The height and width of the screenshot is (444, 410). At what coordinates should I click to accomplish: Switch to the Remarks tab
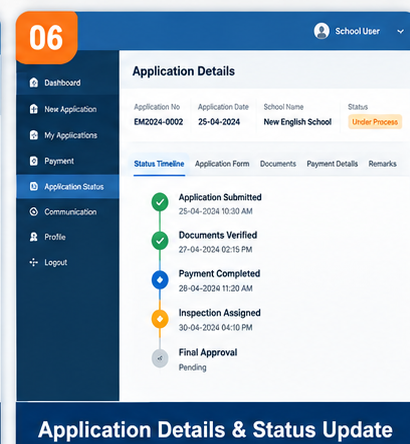click(382, 164)
